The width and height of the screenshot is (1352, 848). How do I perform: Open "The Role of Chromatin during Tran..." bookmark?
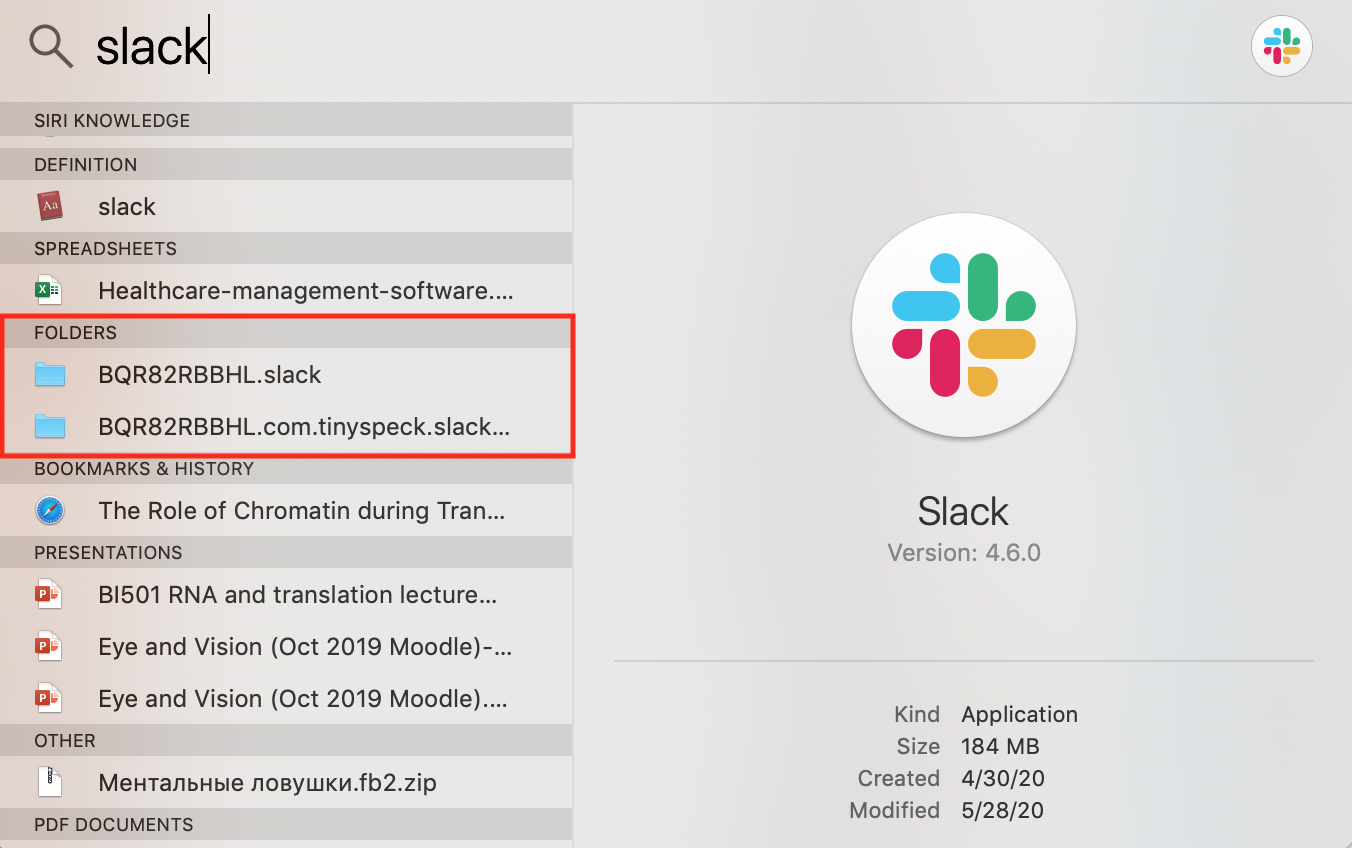(x=286, y=511)
